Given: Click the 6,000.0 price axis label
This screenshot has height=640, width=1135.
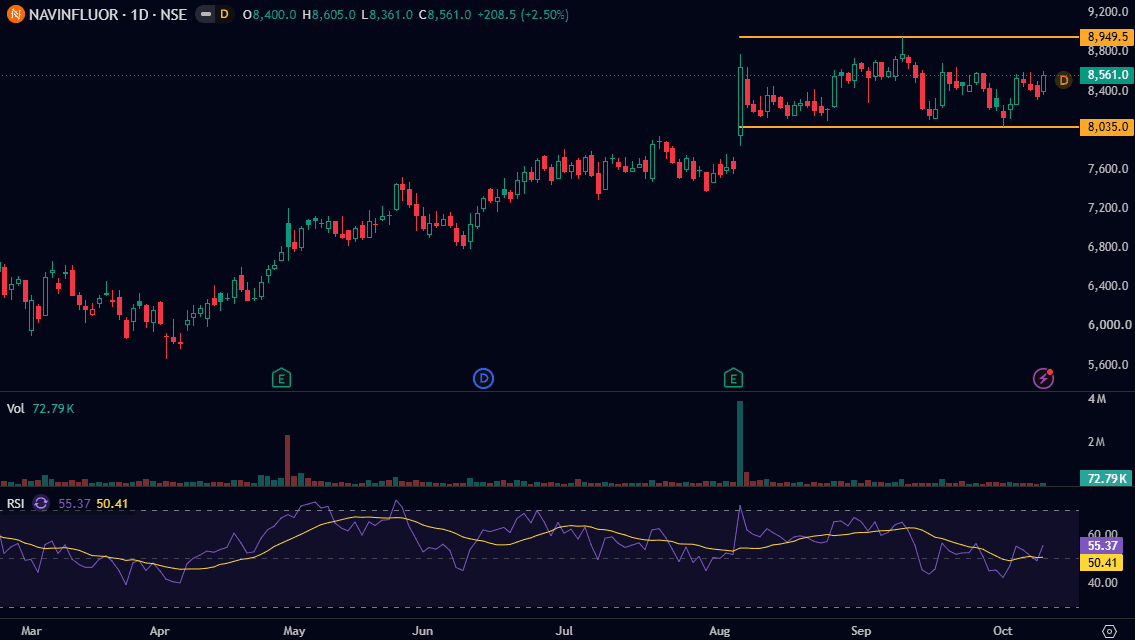Looking at the screenshot, I should click(x=1108, y=325).
